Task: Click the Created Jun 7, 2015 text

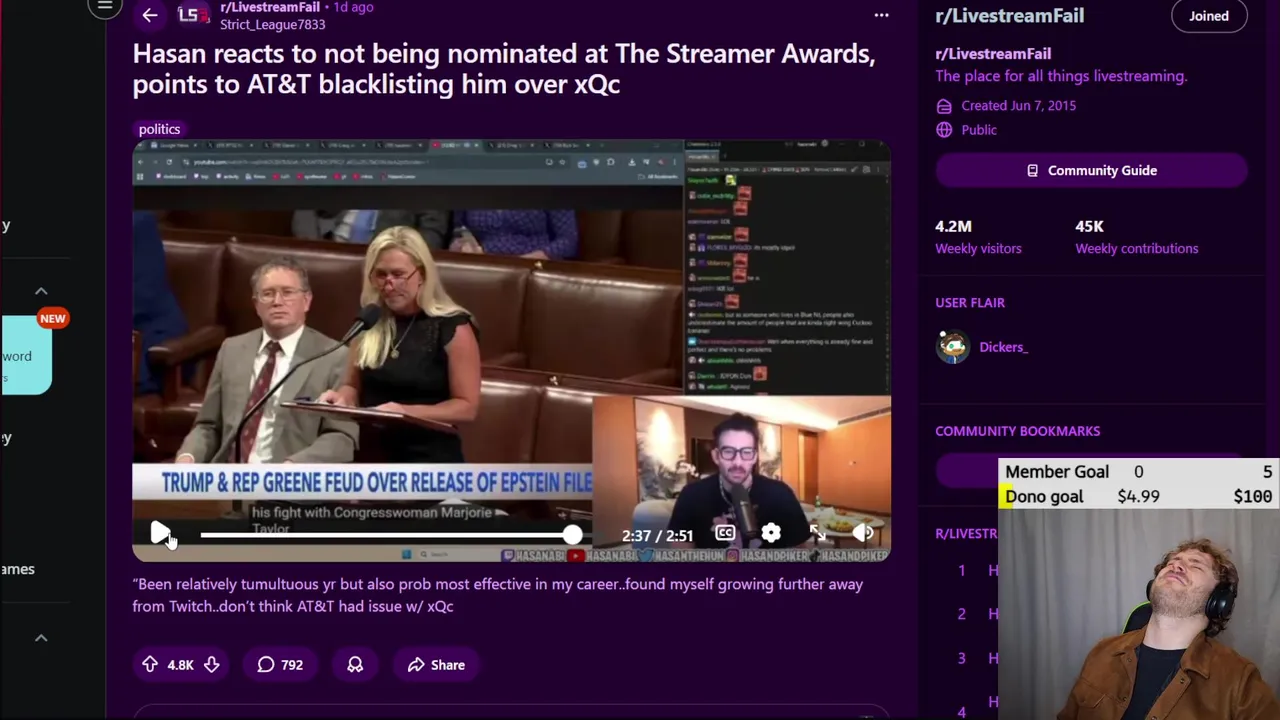Action: tap(1019, 105)
